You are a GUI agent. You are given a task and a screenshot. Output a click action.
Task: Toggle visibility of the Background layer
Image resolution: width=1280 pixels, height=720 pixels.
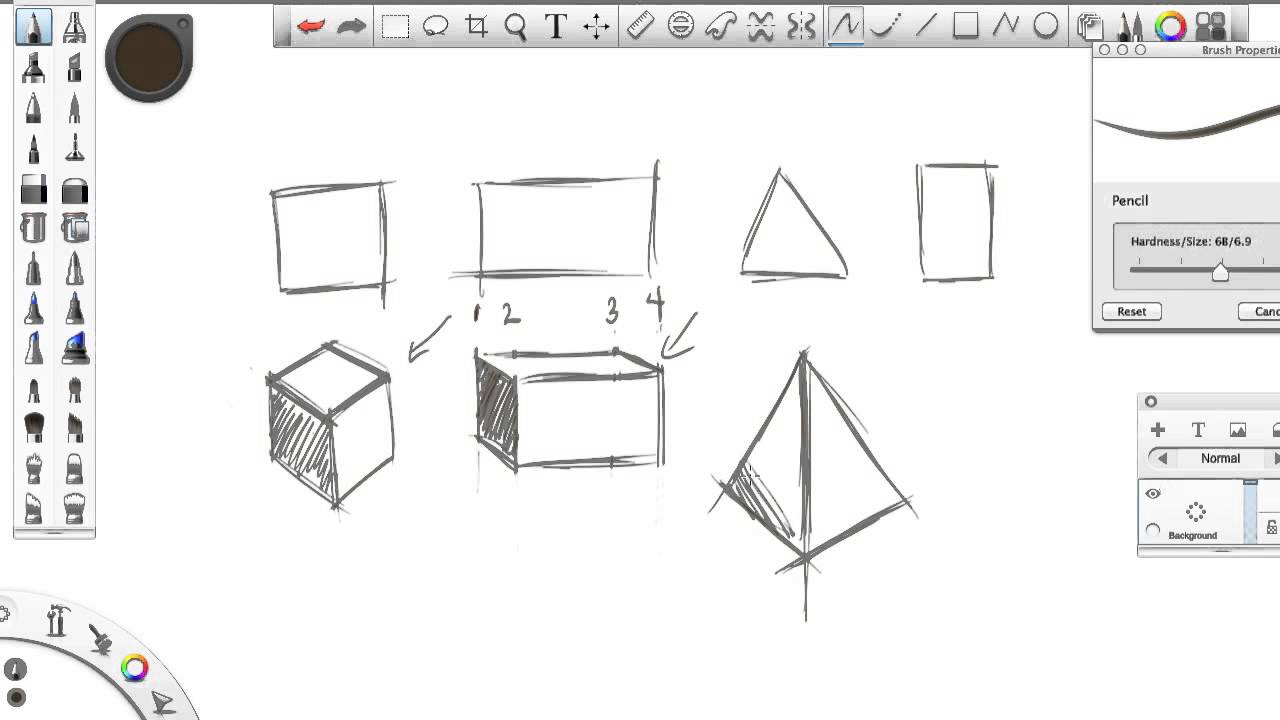coord(1153,493)
